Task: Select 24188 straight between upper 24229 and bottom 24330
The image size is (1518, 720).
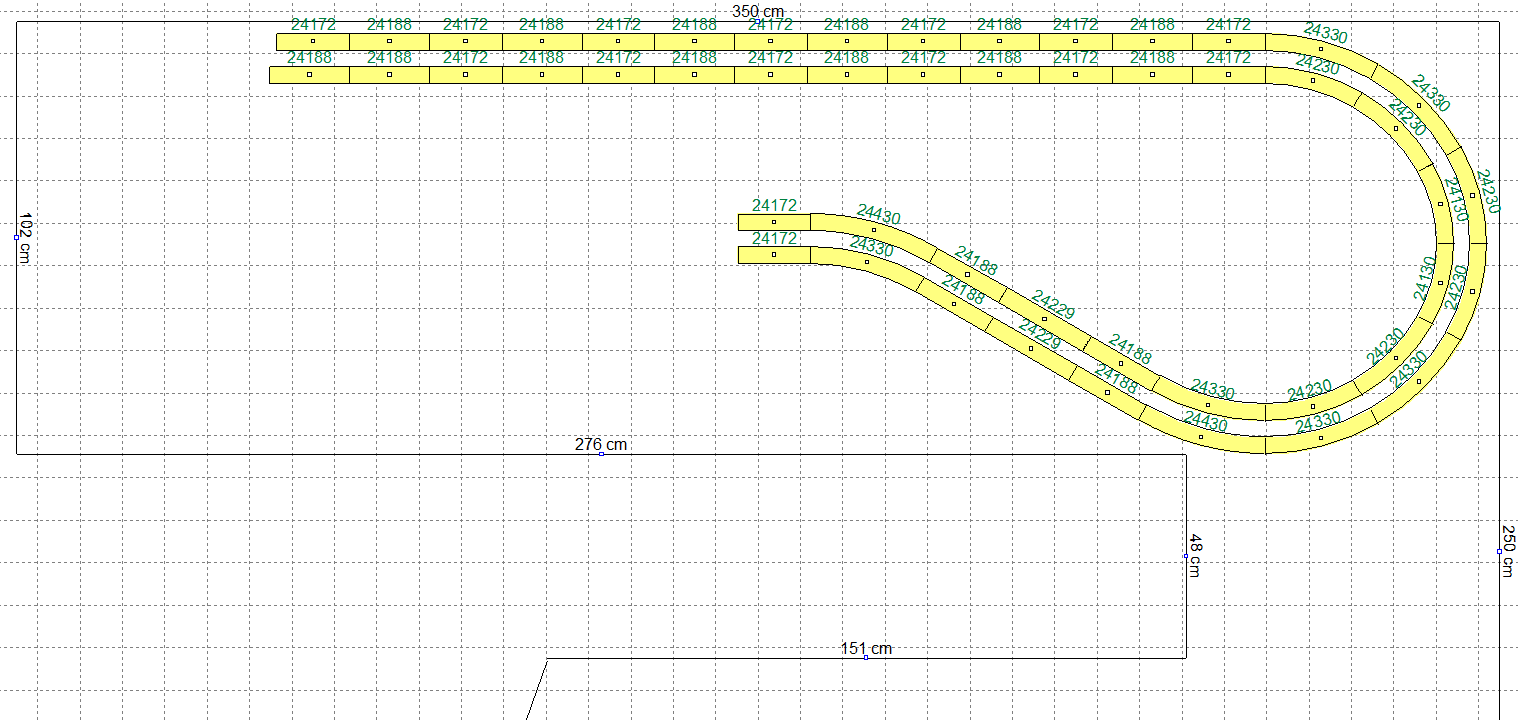Action: [x=1120, y=363]
